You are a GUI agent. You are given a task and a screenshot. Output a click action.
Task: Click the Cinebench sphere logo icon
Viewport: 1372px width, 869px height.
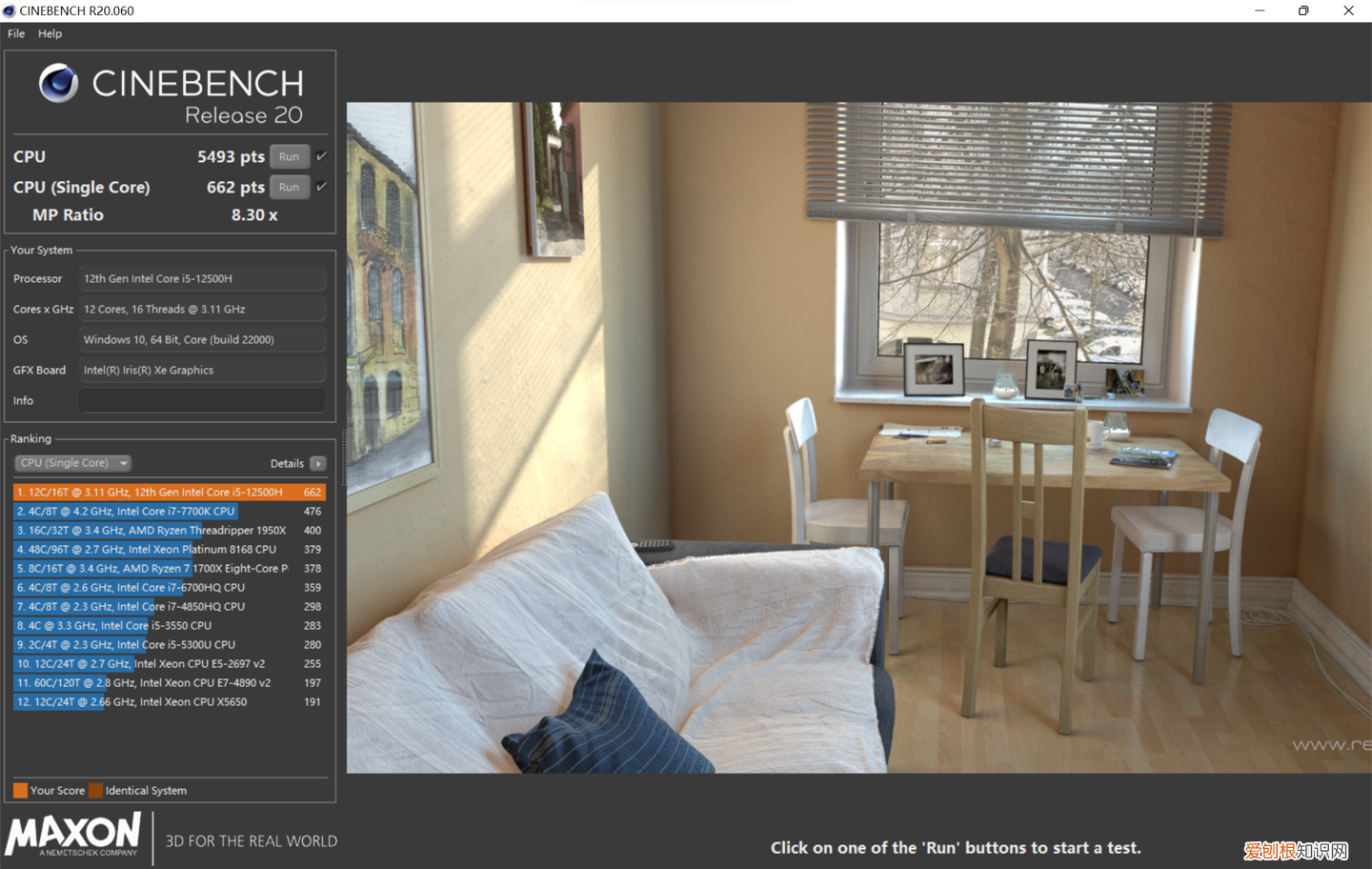[58, 84]
